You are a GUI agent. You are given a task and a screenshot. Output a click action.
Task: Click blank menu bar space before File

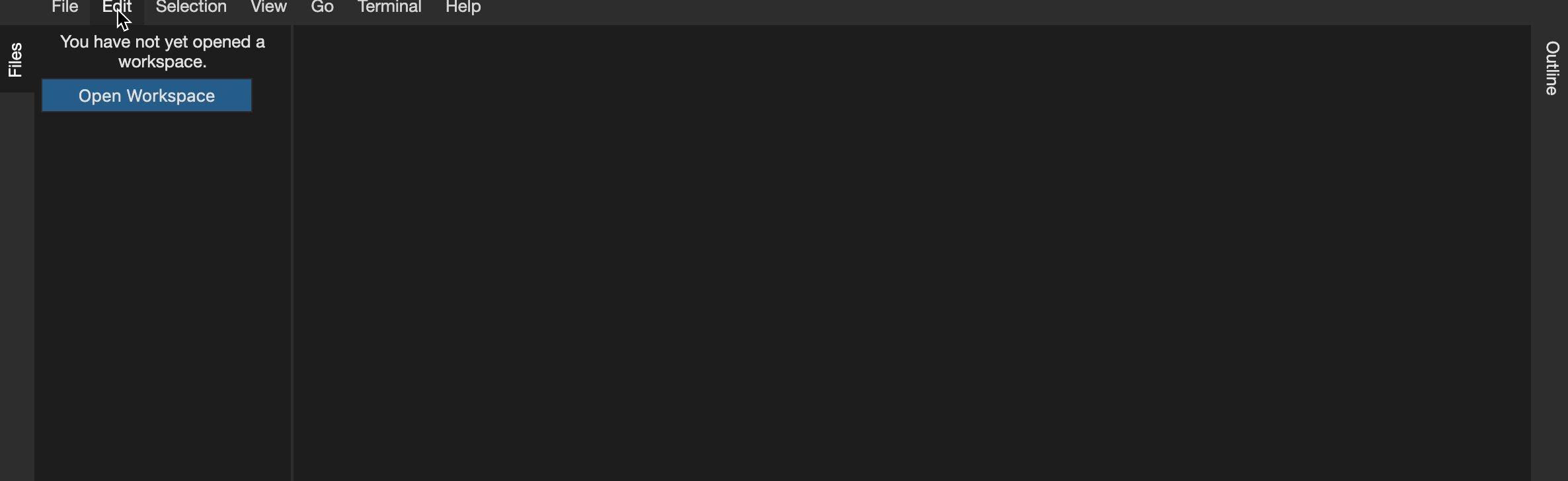[x=20, y=12]
